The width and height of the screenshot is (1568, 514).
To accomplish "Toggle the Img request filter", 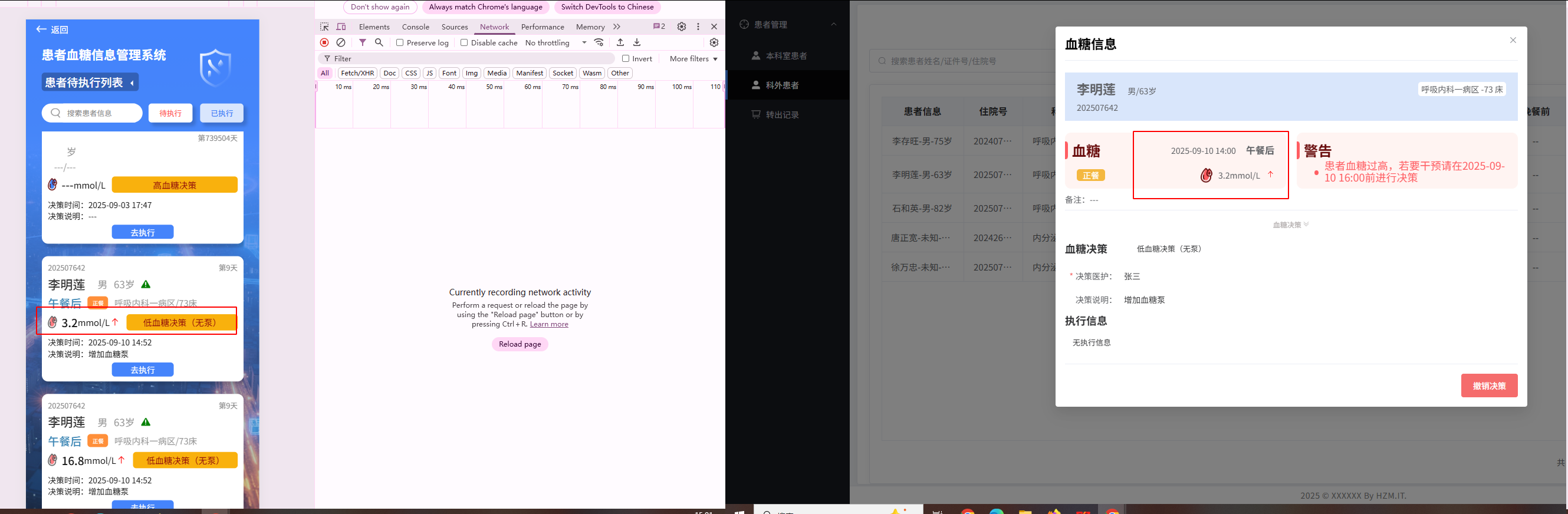I will click(x=472, y=73).
